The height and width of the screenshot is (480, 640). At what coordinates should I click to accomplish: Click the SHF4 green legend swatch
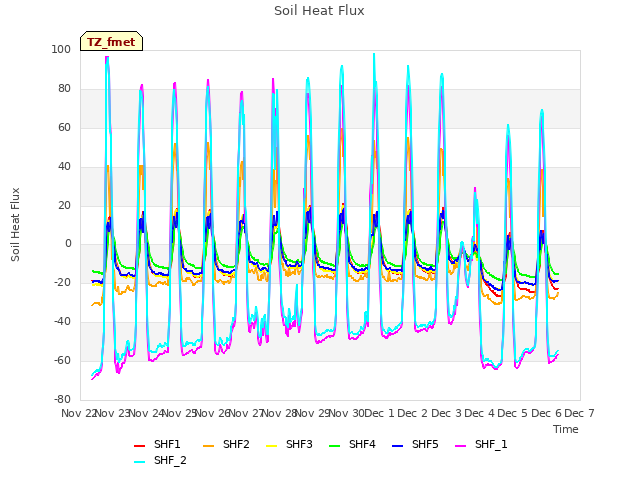coord(335,446)
